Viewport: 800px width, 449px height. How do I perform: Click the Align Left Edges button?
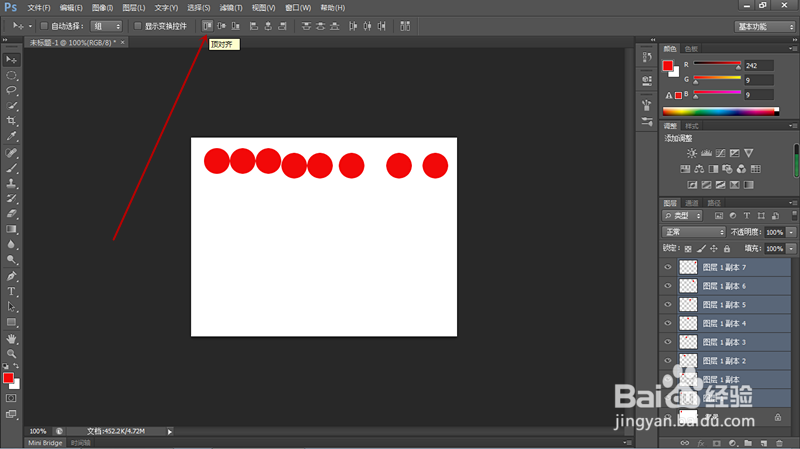pyautogui.click(x=254, y=26)
